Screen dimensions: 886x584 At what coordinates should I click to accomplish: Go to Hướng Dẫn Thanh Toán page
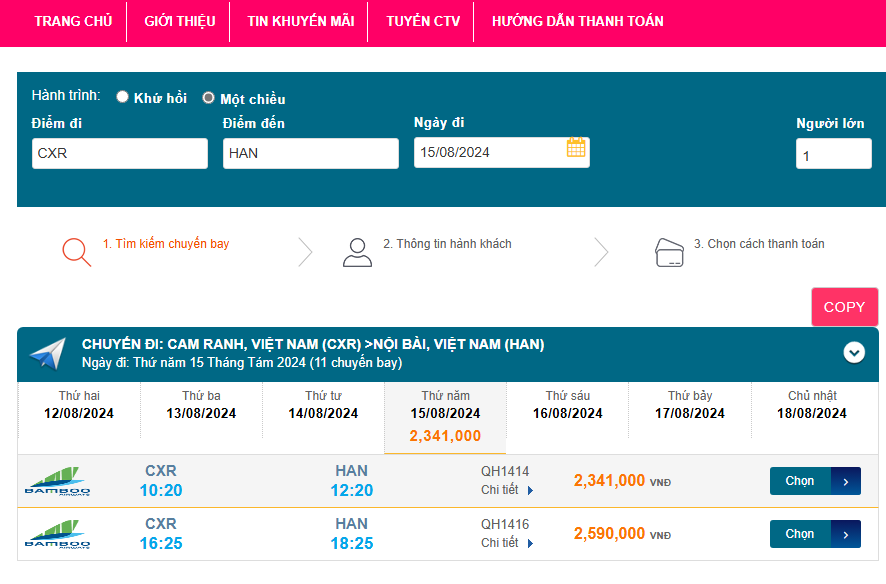[x=577, y=21]
